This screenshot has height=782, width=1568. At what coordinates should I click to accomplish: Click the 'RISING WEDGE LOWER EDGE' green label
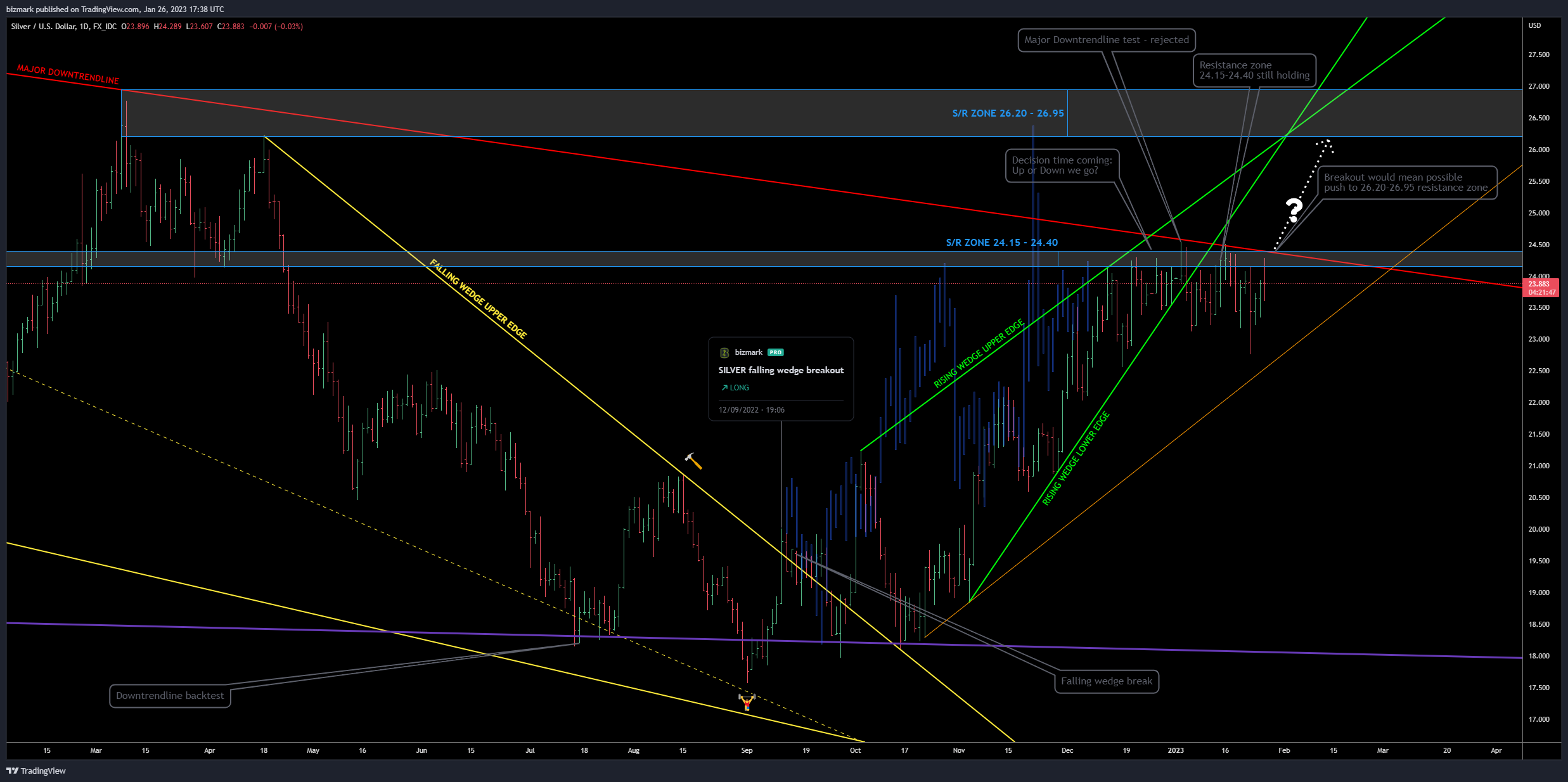pyautogui.click(x=1076, y=459)
